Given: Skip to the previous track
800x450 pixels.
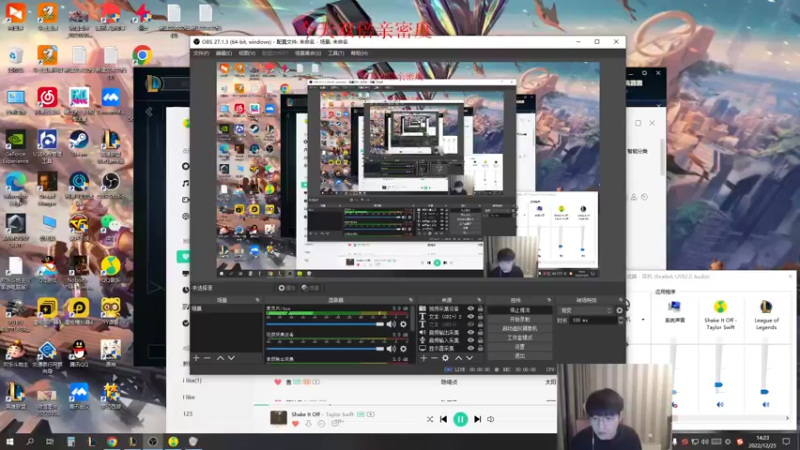Looking at the screenshot, I should [x=443, y=419].
